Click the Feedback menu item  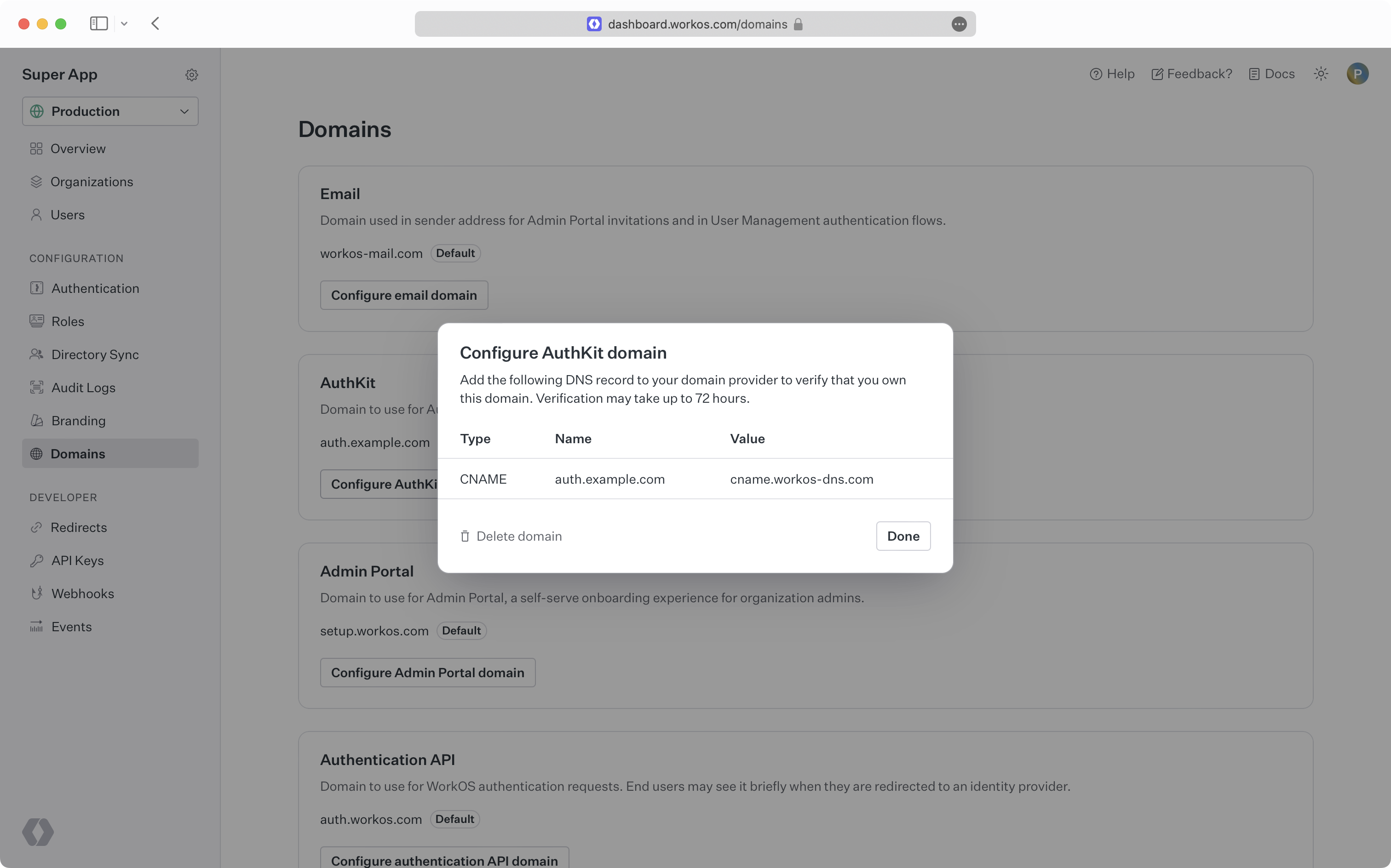(1192, 74)
